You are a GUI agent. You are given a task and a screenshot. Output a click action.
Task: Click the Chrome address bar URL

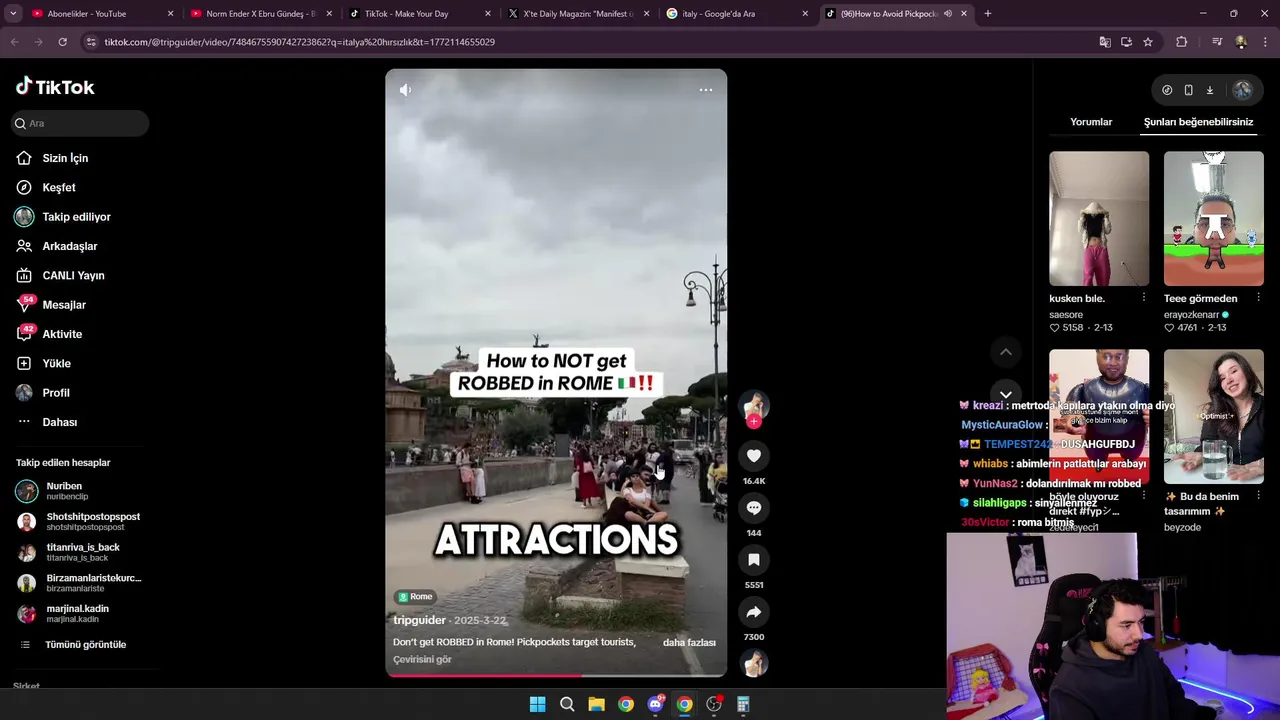point(300,42)
